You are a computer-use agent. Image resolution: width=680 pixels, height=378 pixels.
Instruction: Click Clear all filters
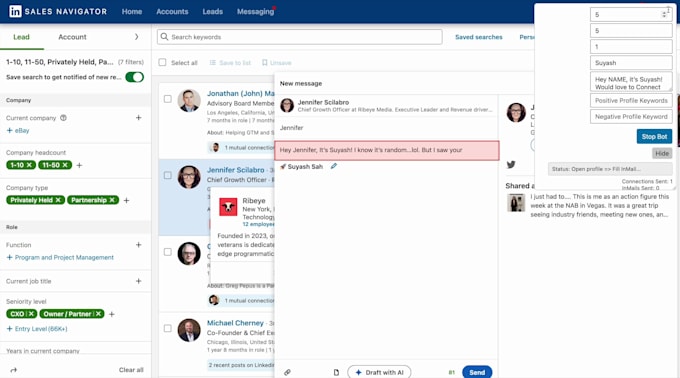(131, 370)
